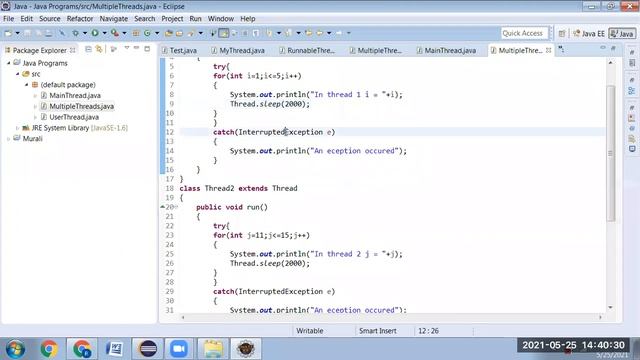
Task: Click the Back navigation arrow icon
Action: tap(320, 33)
